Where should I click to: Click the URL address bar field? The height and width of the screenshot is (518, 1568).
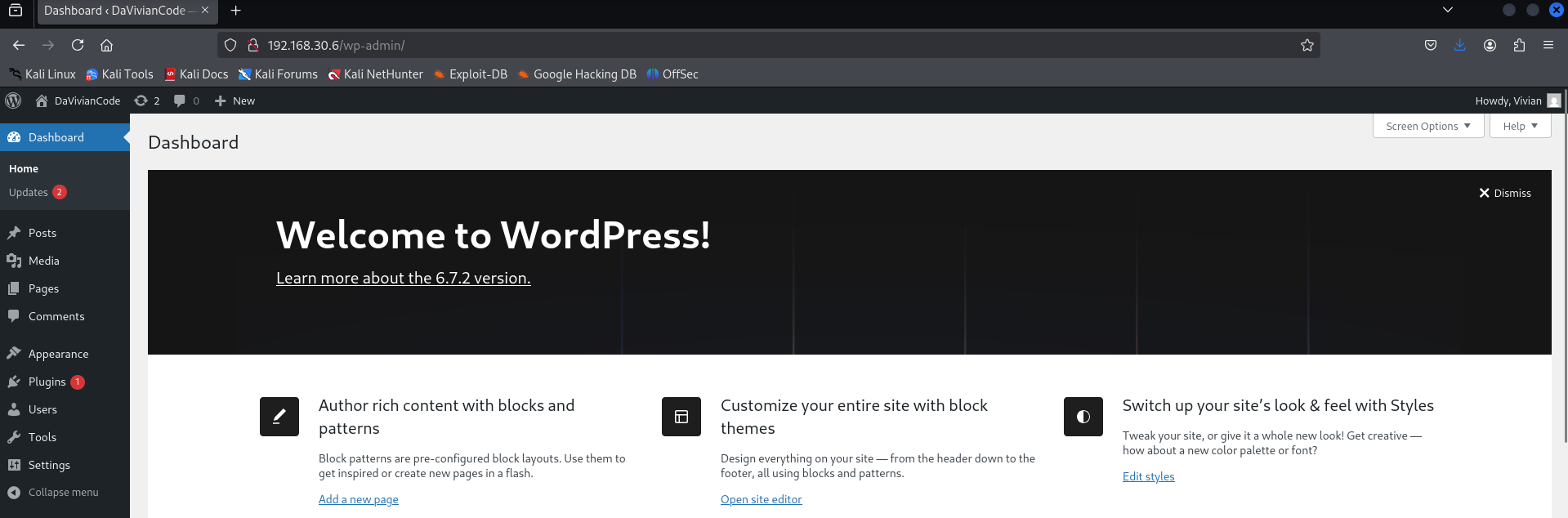(x=768, y=45)
